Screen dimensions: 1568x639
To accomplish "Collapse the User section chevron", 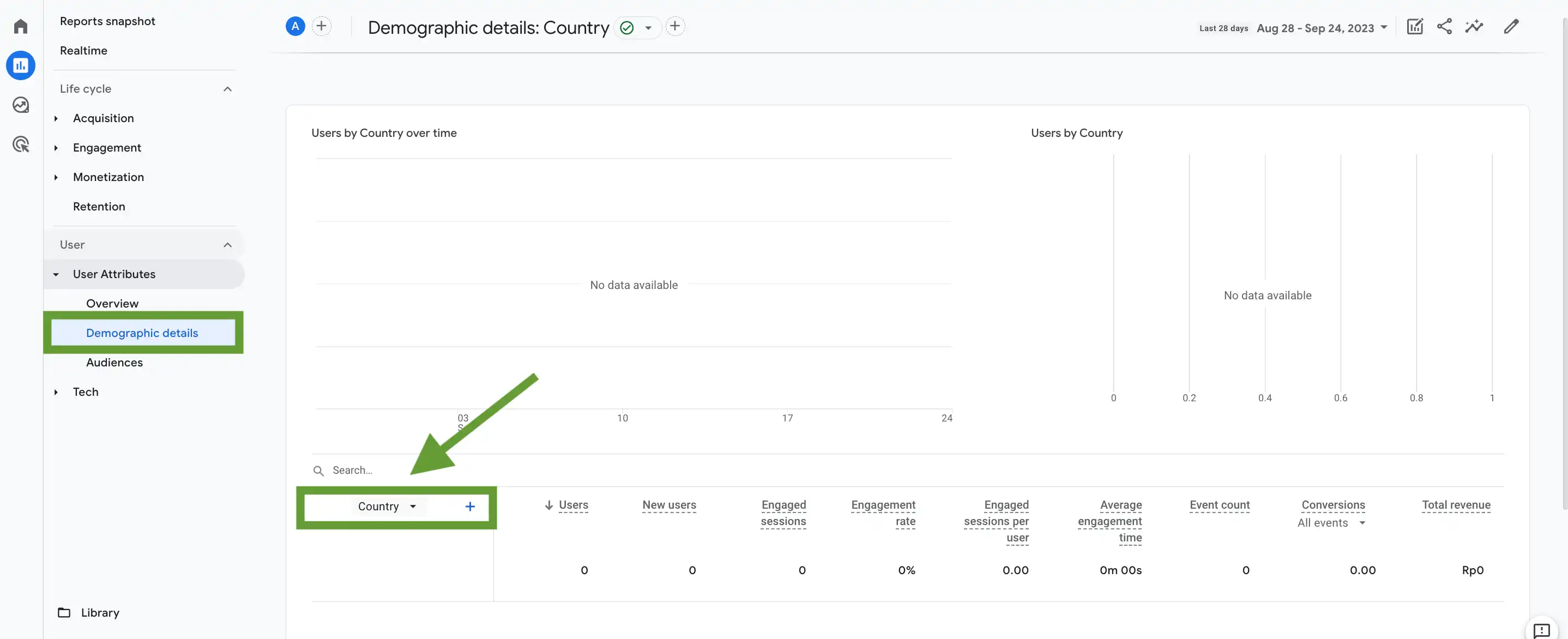I will coord(227,245).
